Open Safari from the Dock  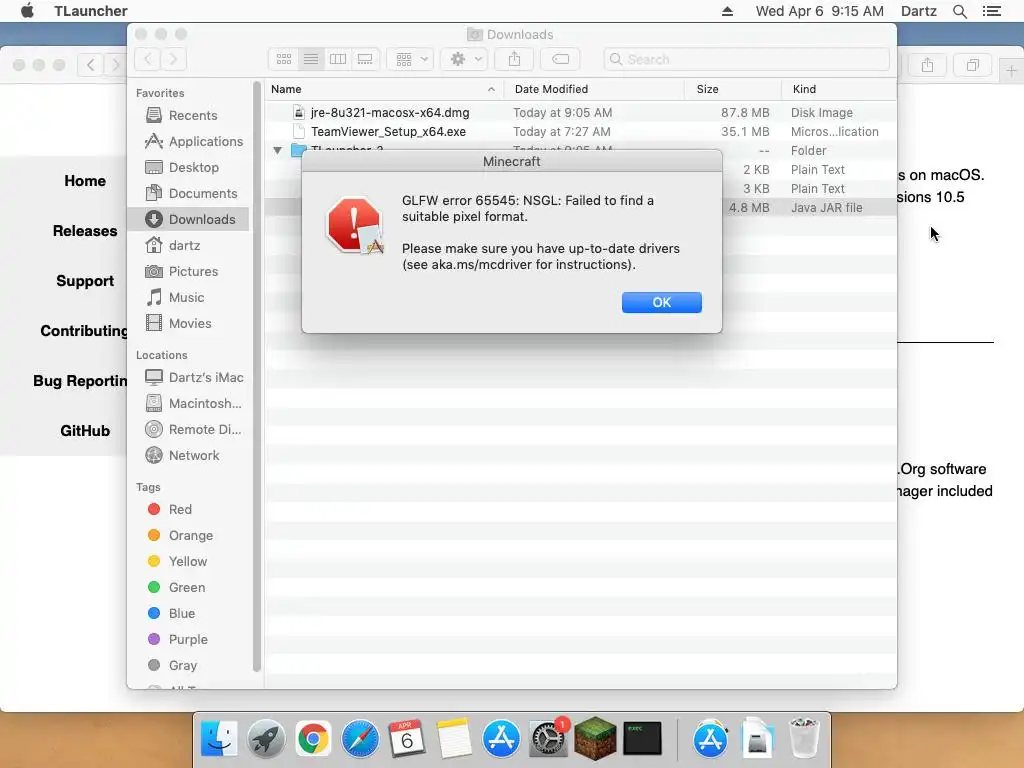point(360,739)
